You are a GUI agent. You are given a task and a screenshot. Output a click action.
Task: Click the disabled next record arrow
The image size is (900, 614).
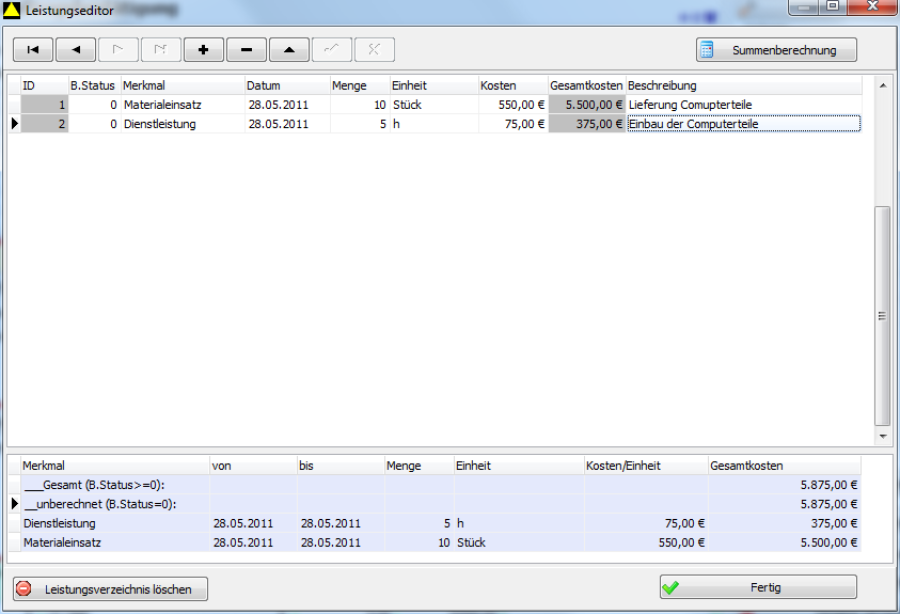point(118,50)
